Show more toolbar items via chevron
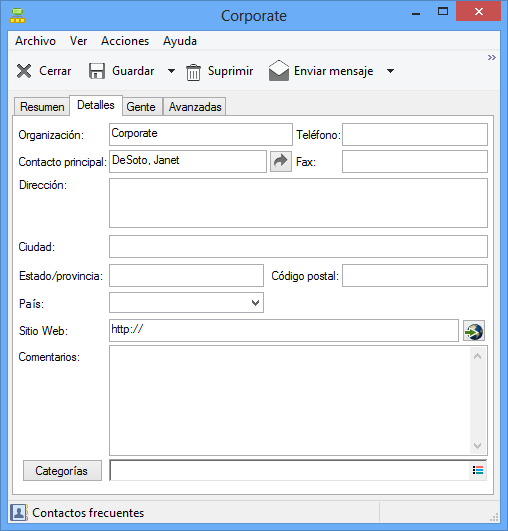 [492, 58]
